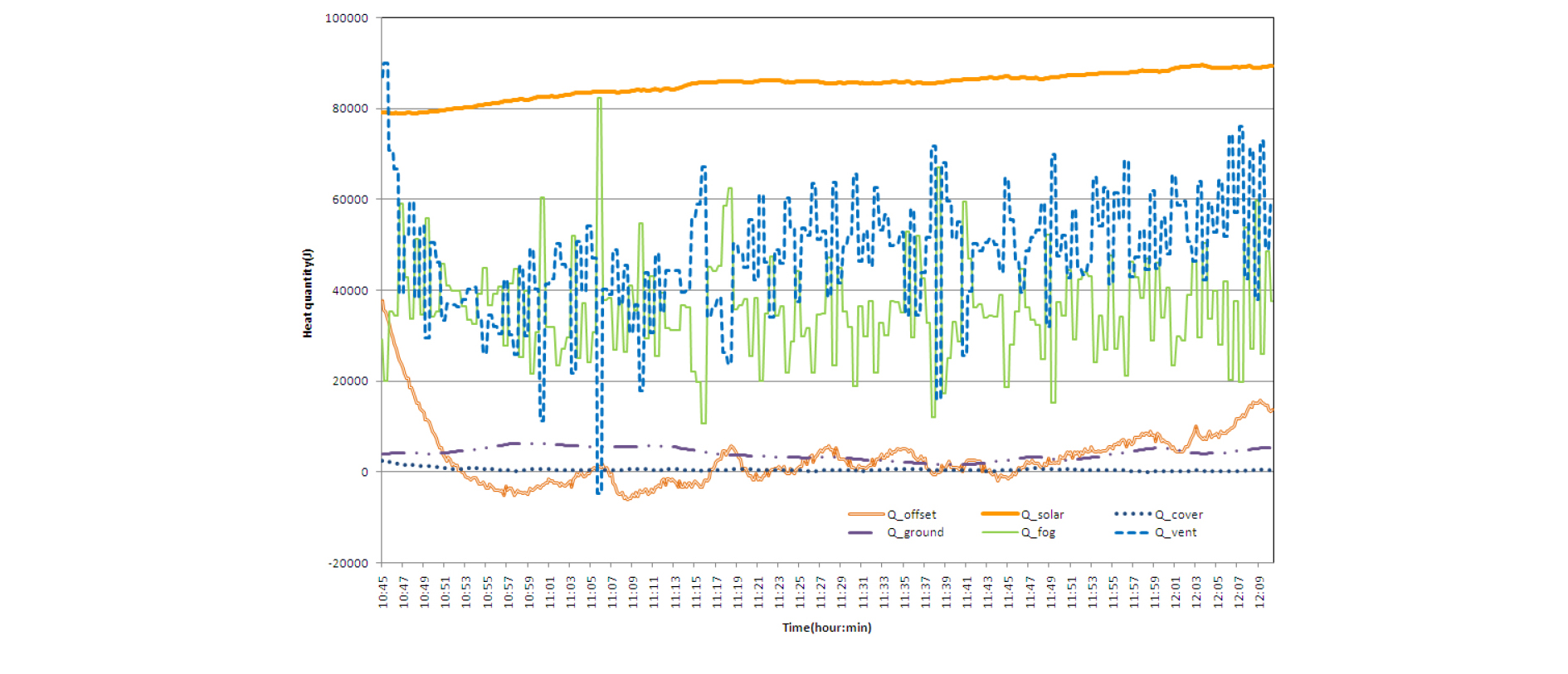Select the Q_cover legend label
This screenshot has width=1568, height=674.
point(1179,515)
